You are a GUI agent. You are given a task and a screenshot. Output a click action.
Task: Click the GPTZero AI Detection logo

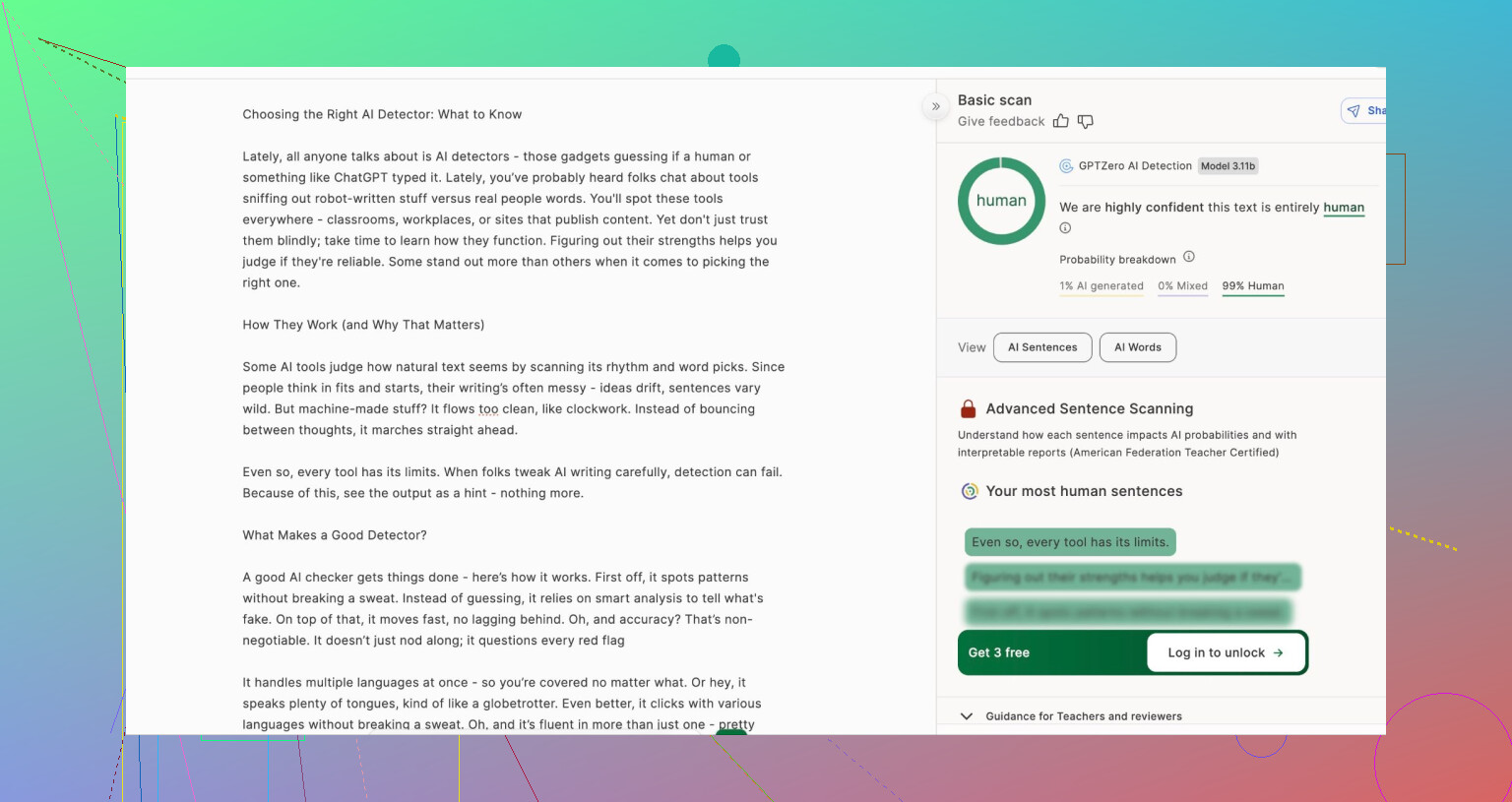1066,166
